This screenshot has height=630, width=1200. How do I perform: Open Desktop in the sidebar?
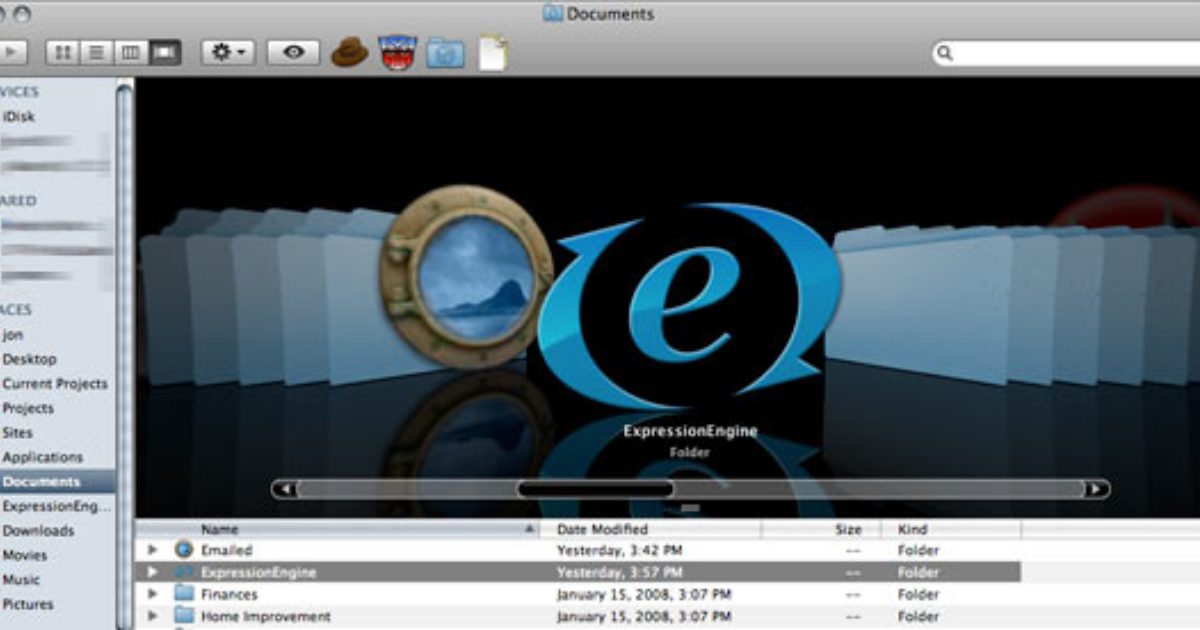click(29, 359)
